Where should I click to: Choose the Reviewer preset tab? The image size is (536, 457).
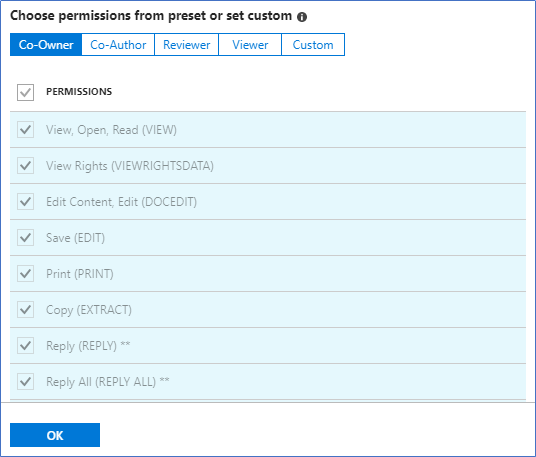(x=186, y=45)
